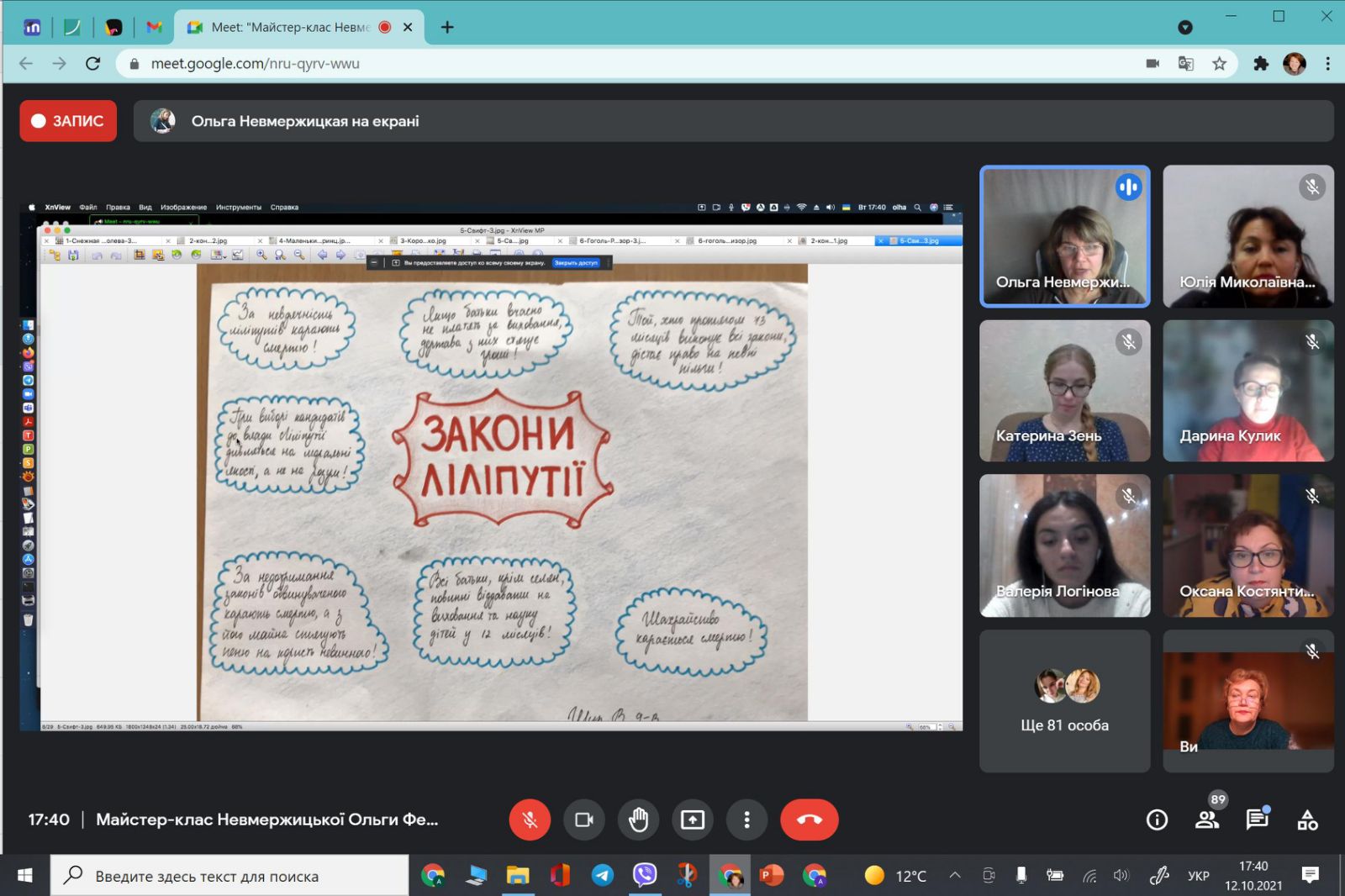This screenshot has width=1345, height=896.
Task: Open the chat messages panel
Action: [1258, 820]
